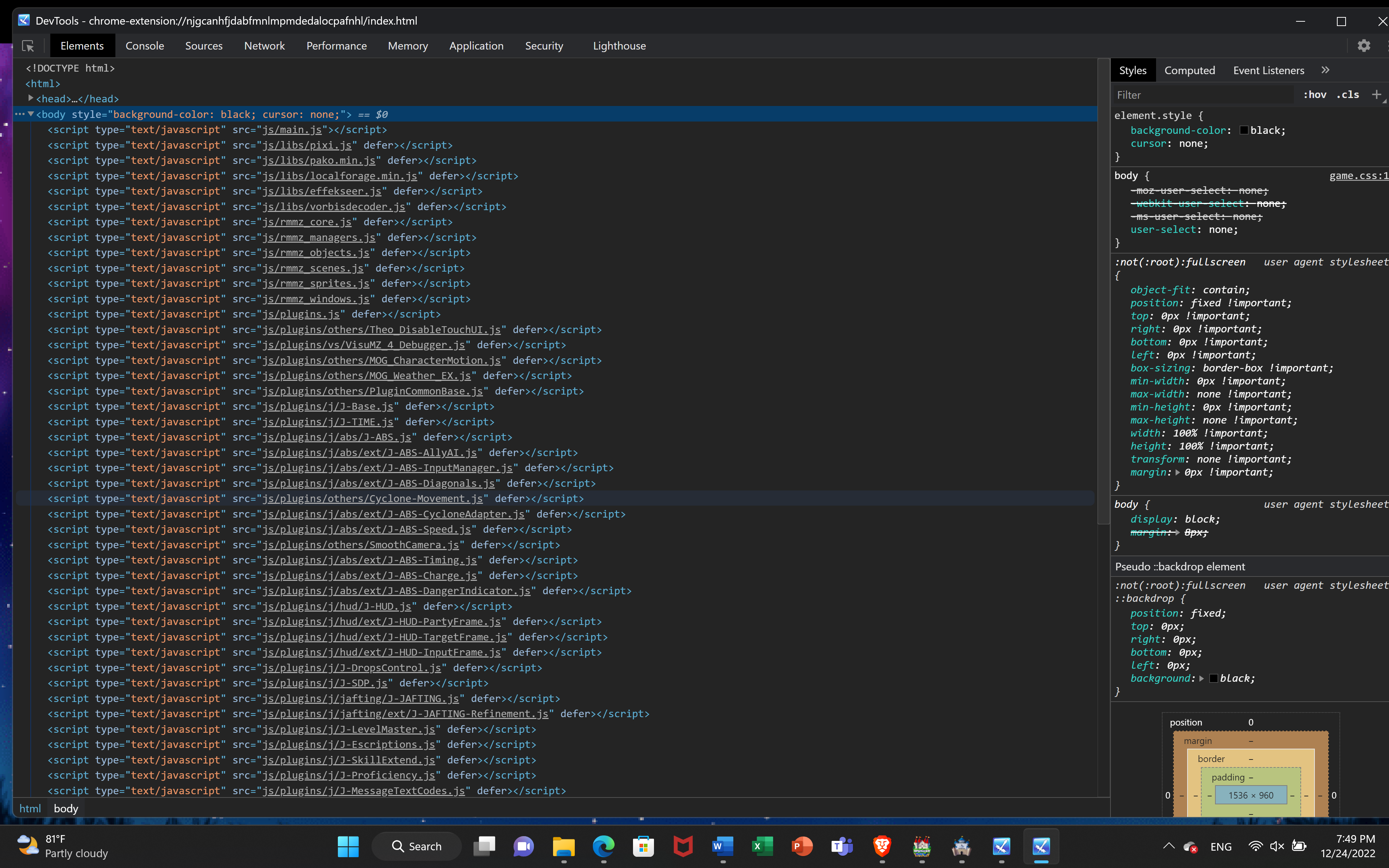Click the taskbar Search box
This screenshot has width=1389, height=868.
tap(417, 846)
